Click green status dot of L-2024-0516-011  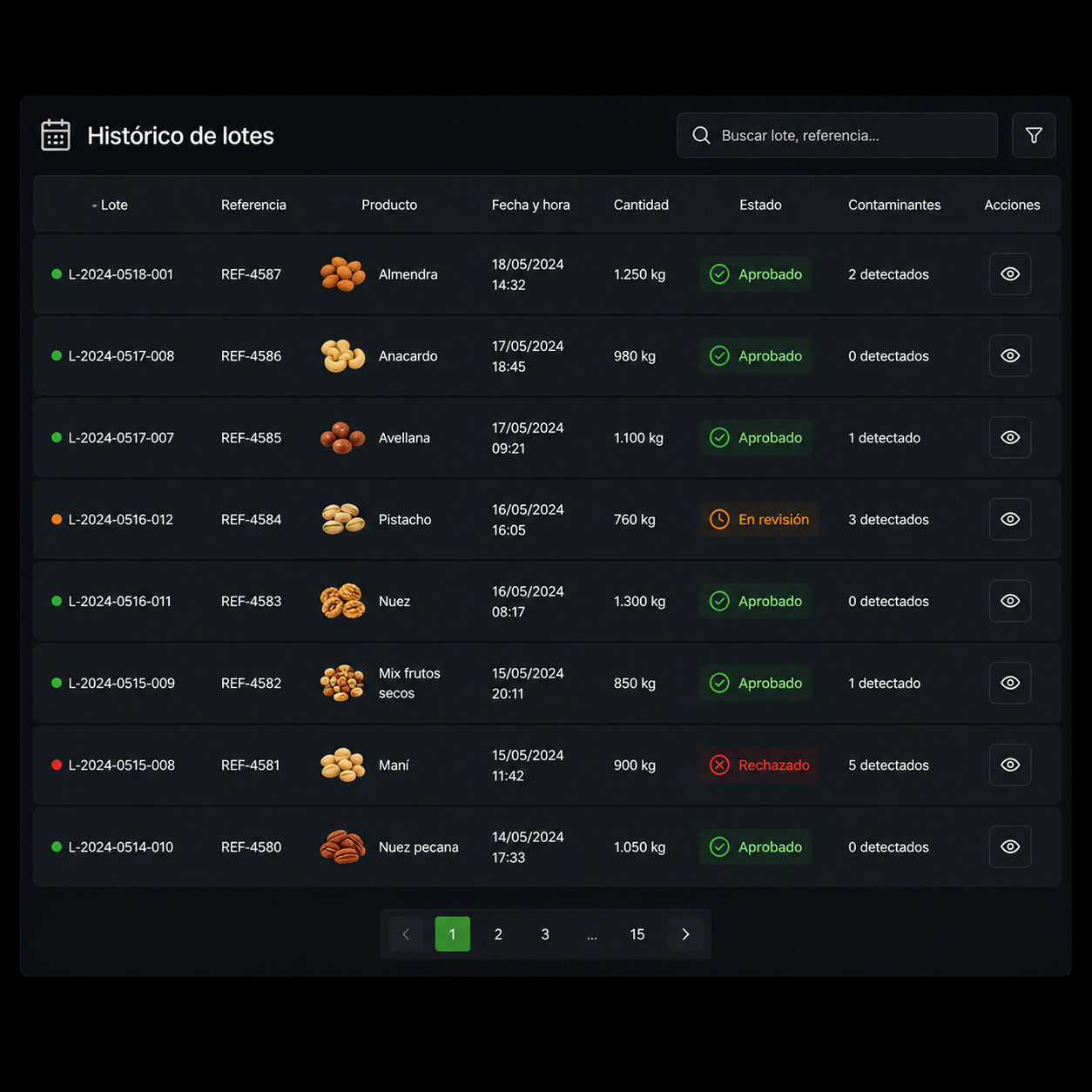click(x=57, y=602)
